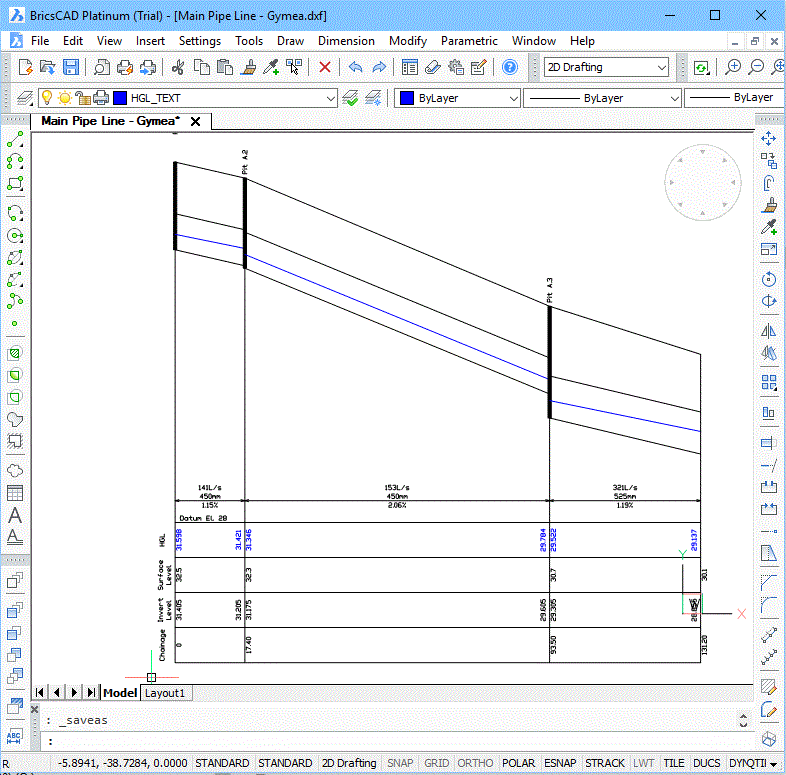
Task: Click the LookFrom navigation circle
Action: coord(703,182)
